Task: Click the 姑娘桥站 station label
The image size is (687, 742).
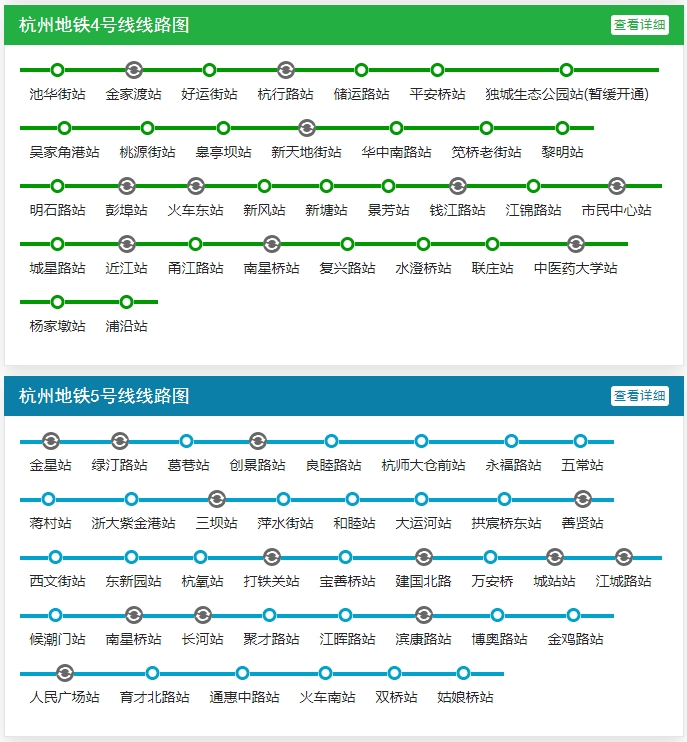Action: tap(465, 698)
